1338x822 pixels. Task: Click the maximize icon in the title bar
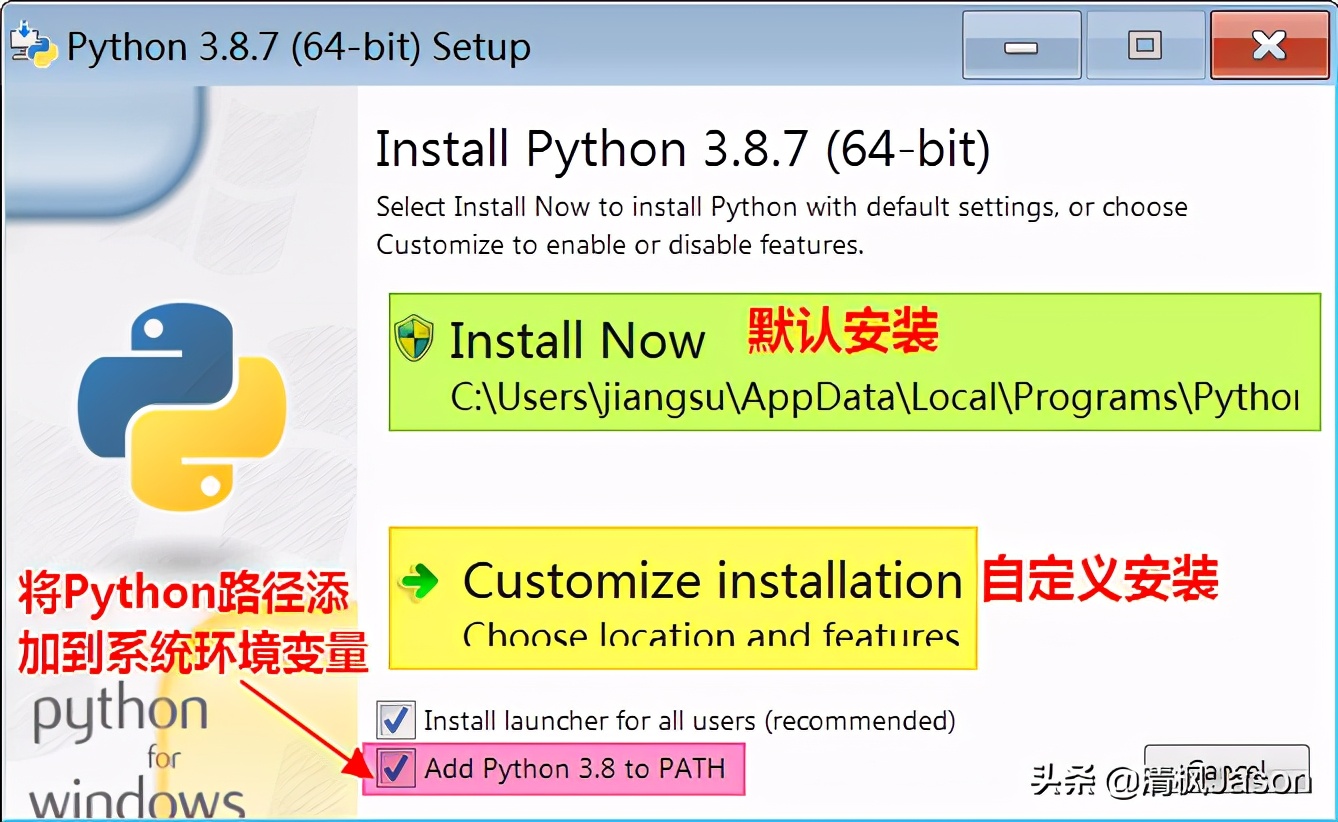pos(1145,44)
